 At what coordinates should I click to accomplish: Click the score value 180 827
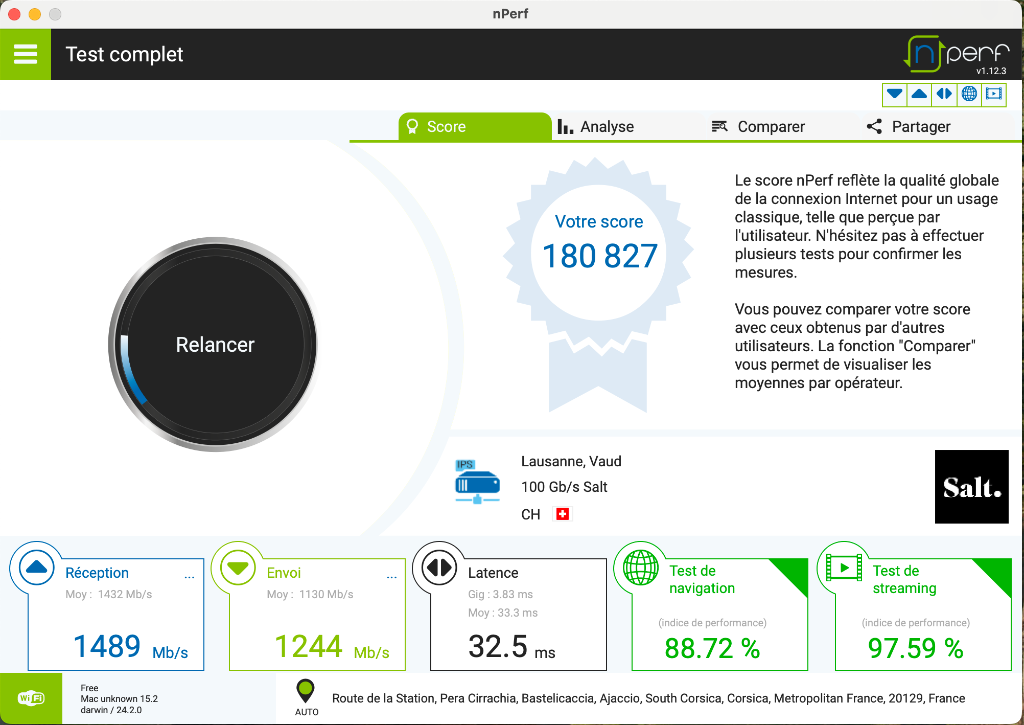tap(600, 256)
